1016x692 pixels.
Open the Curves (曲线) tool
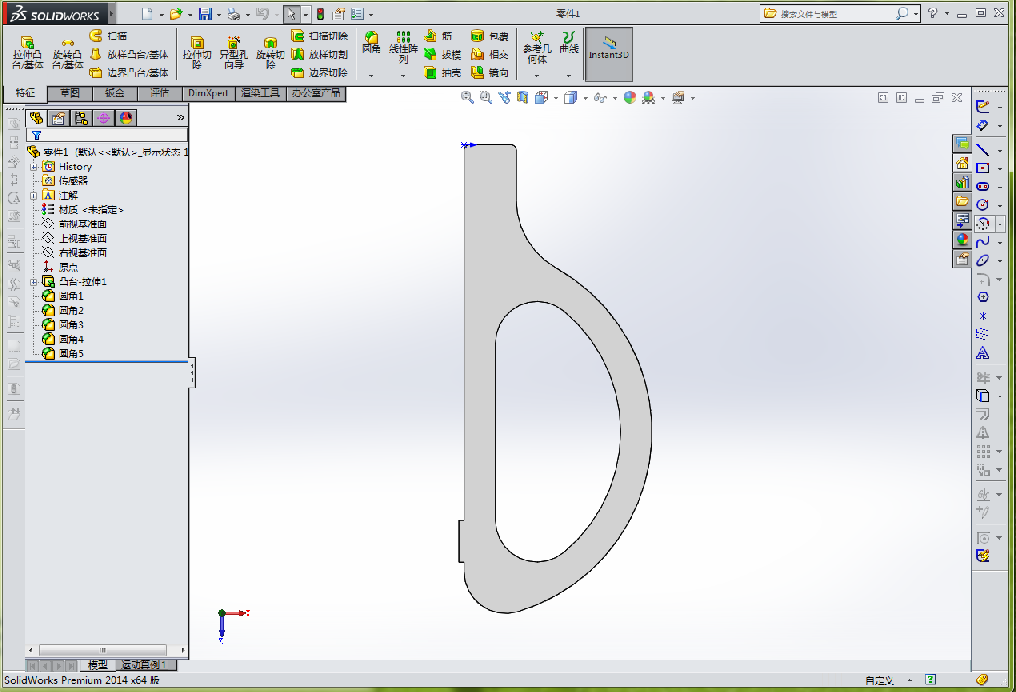coord(569,43)
